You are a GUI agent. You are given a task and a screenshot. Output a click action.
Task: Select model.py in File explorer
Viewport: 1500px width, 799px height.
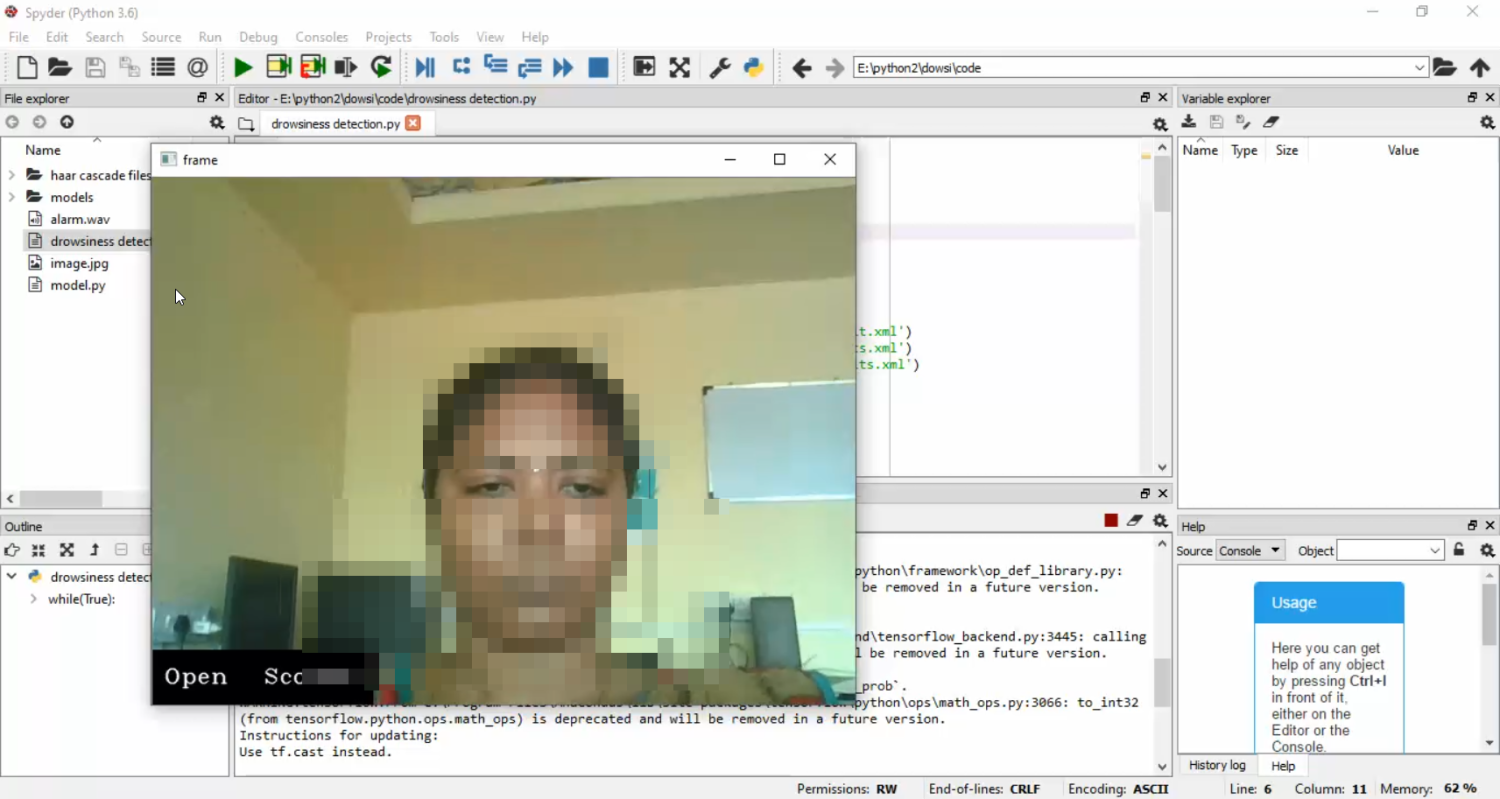pyautogui.click(x=77, y=285)
